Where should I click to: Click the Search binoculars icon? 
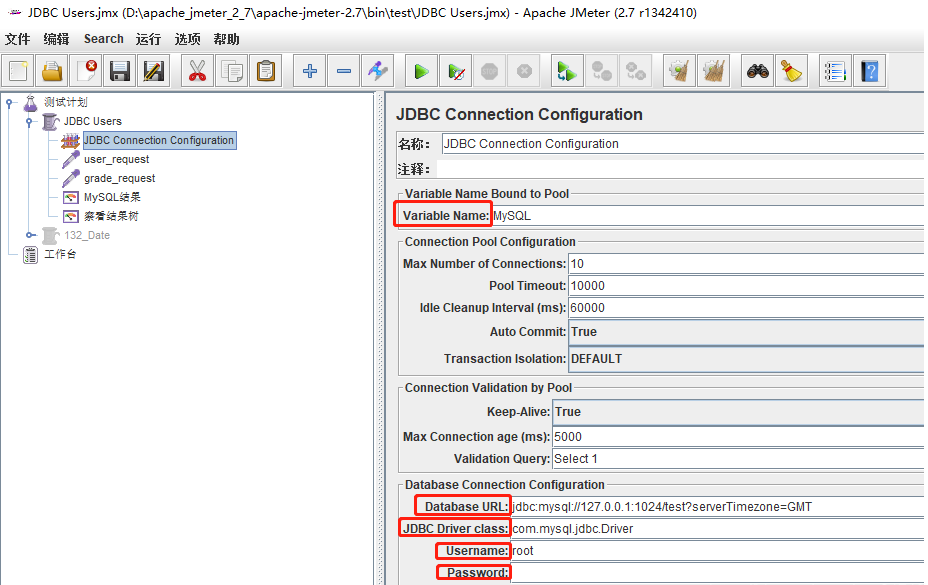(758, 71)
